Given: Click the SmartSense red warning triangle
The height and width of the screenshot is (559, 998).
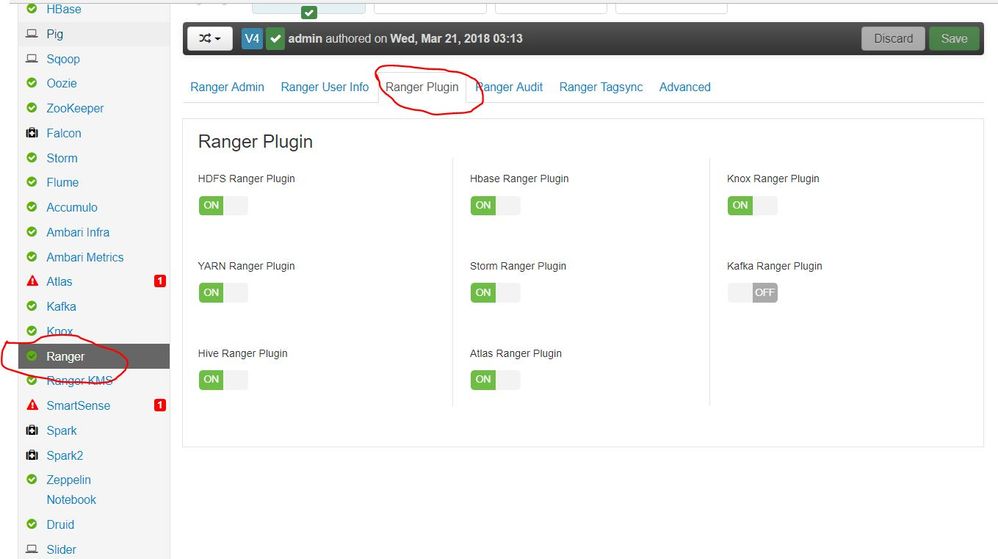Looking at the screenshot, I should coord(32,406).
